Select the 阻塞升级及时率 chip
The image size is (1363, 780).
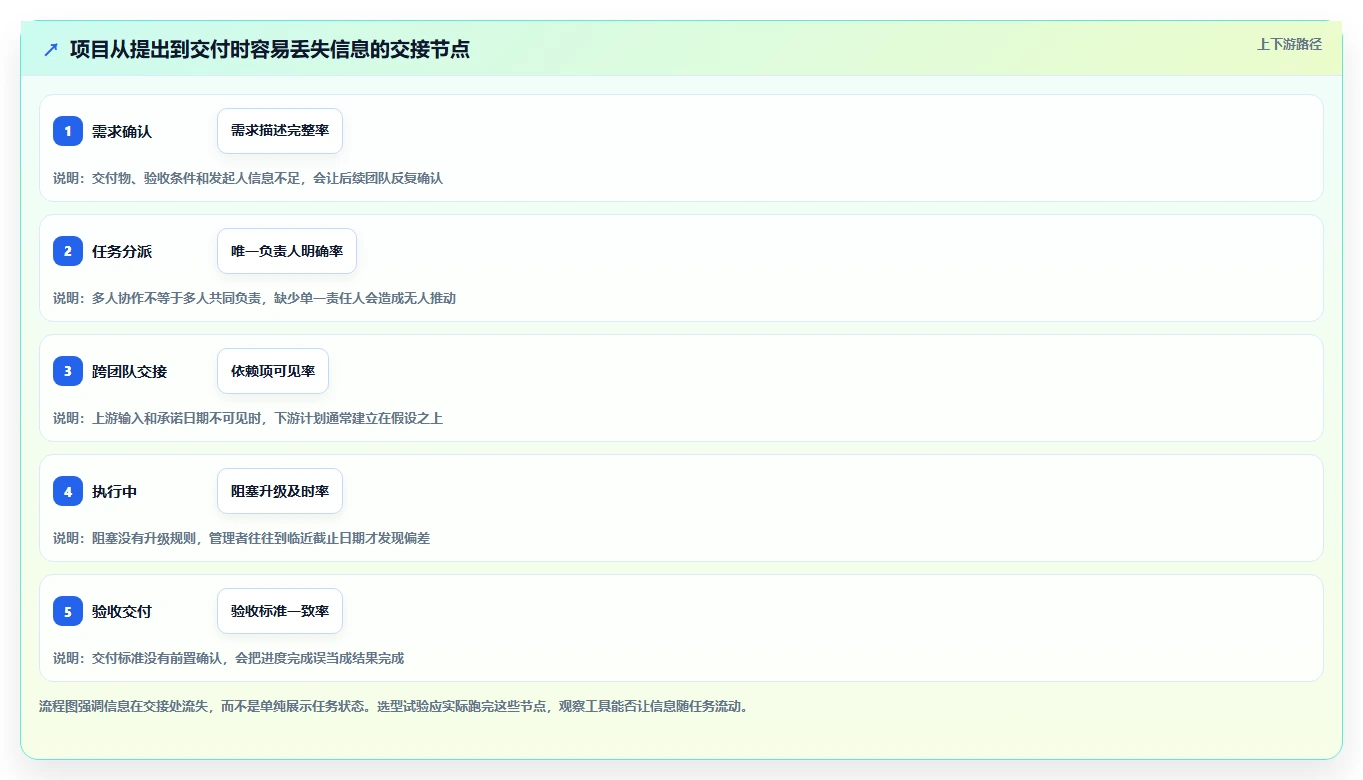(x=280, y=491)
